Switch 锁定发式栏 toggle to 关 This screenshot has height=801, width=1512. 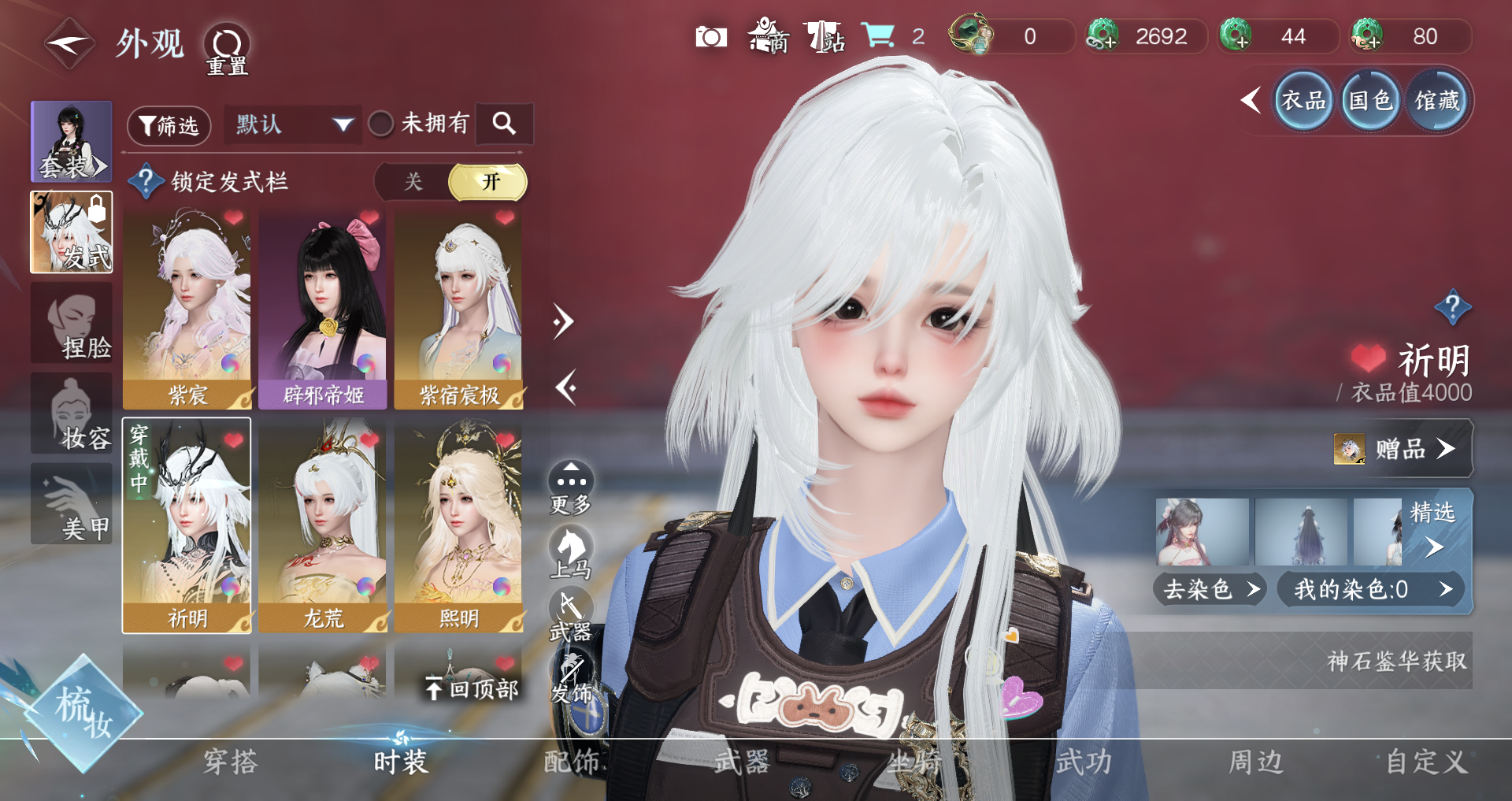click(x=413, y=182)
